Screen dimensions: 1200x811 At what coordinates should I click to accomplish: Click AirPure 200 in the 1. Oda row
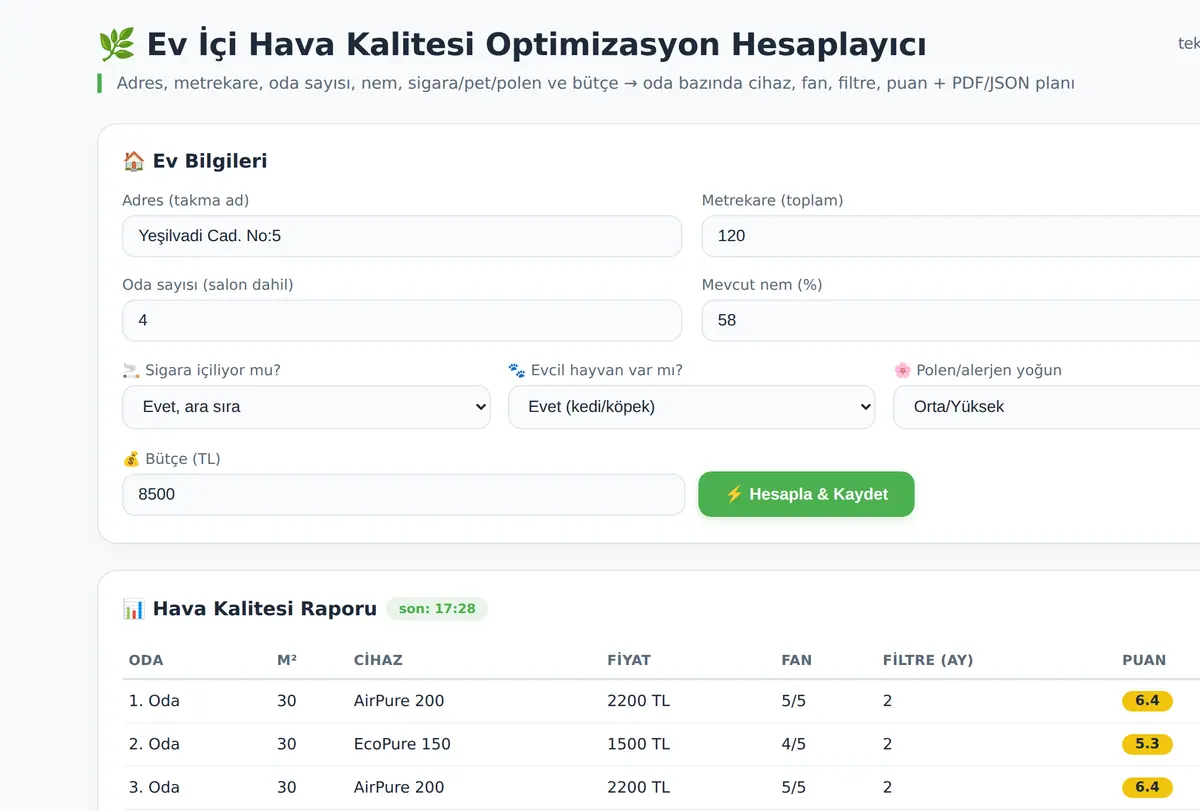[399, 701]
